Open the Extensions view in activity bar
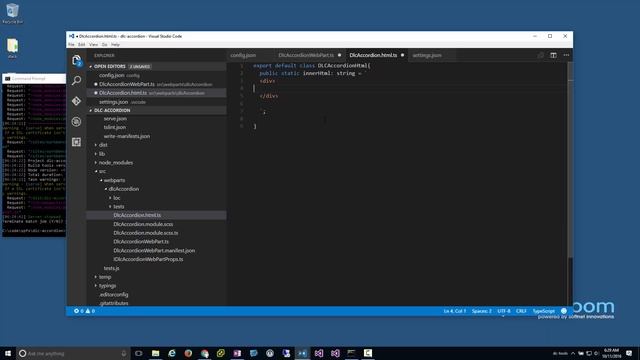Viewport: 640px width, 360px height. click(x=76, y=142)
